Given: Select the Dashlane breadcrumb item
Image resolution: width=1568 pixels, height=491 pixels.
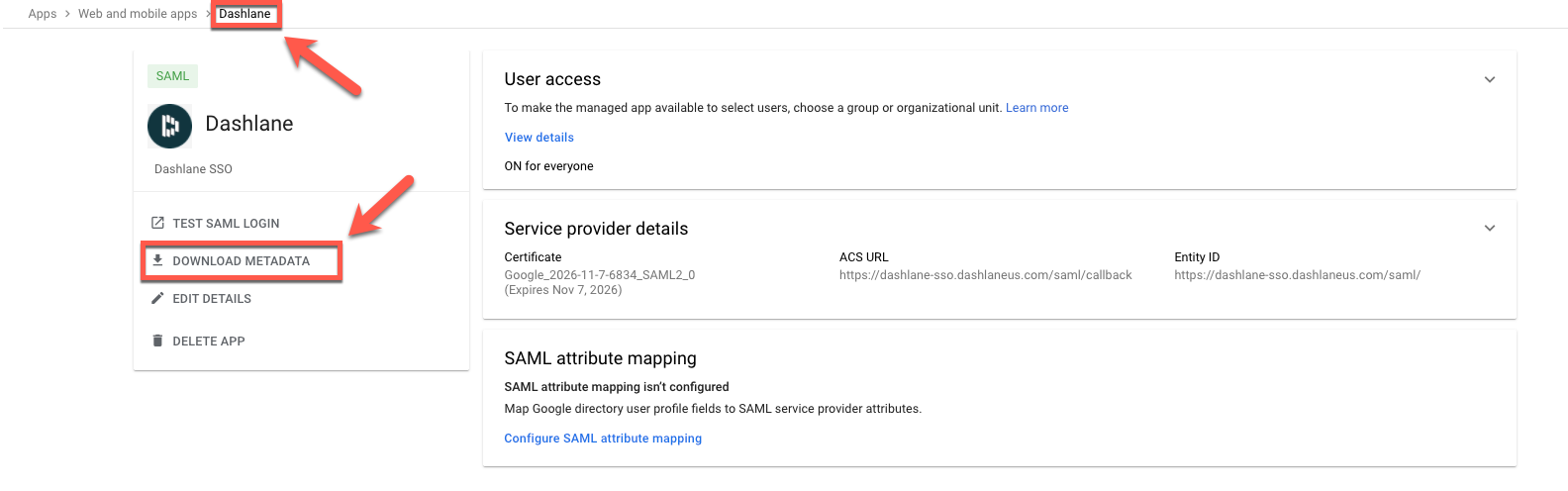Looking at the screenshot, I should (245, 14).
